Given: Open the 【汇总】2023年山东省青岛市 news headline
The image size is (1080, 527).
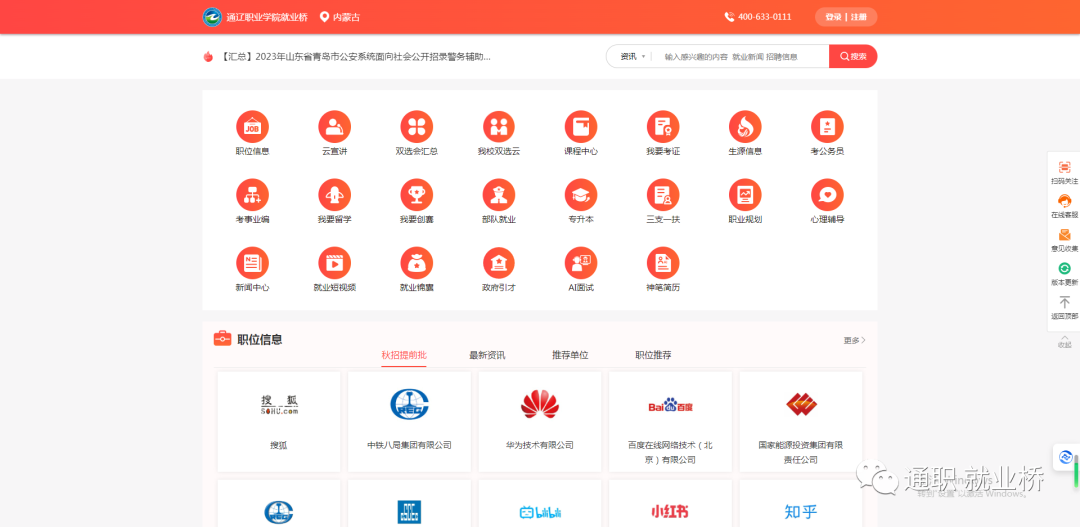Looking at the screenshot, I should coord(355,56).
